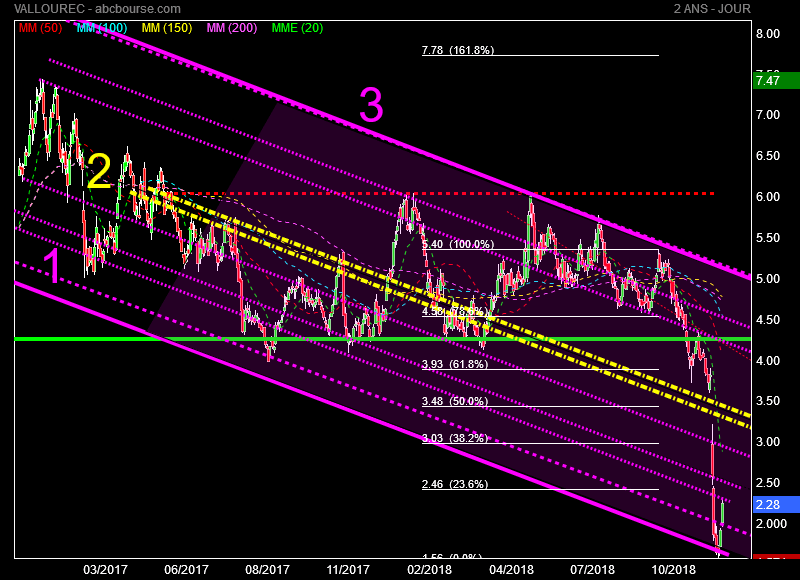
Task: Select the MME (20) legend label
Action: [297, 28]
